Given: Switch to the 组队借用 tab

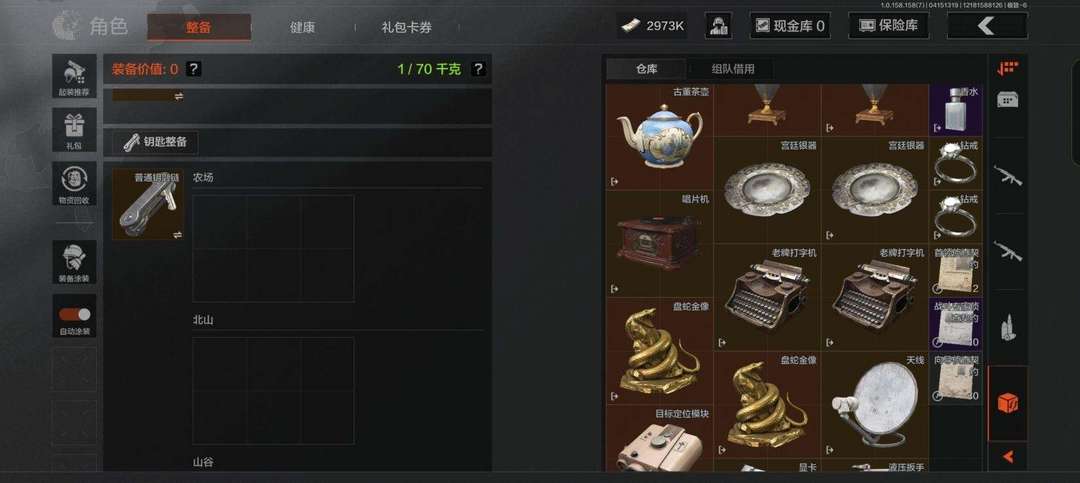Looking at the screenshot, I should click(732, 69).
